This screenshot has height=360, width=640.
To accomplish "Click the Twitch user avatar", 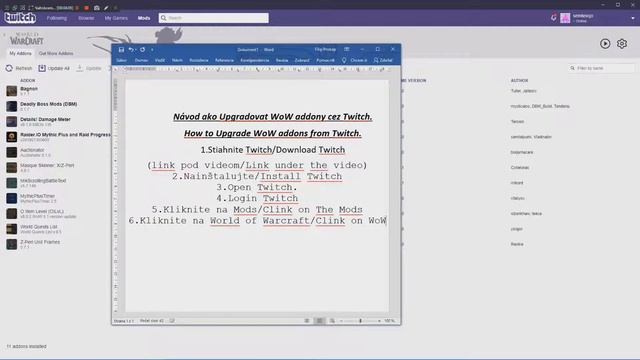I will point(565,18).
